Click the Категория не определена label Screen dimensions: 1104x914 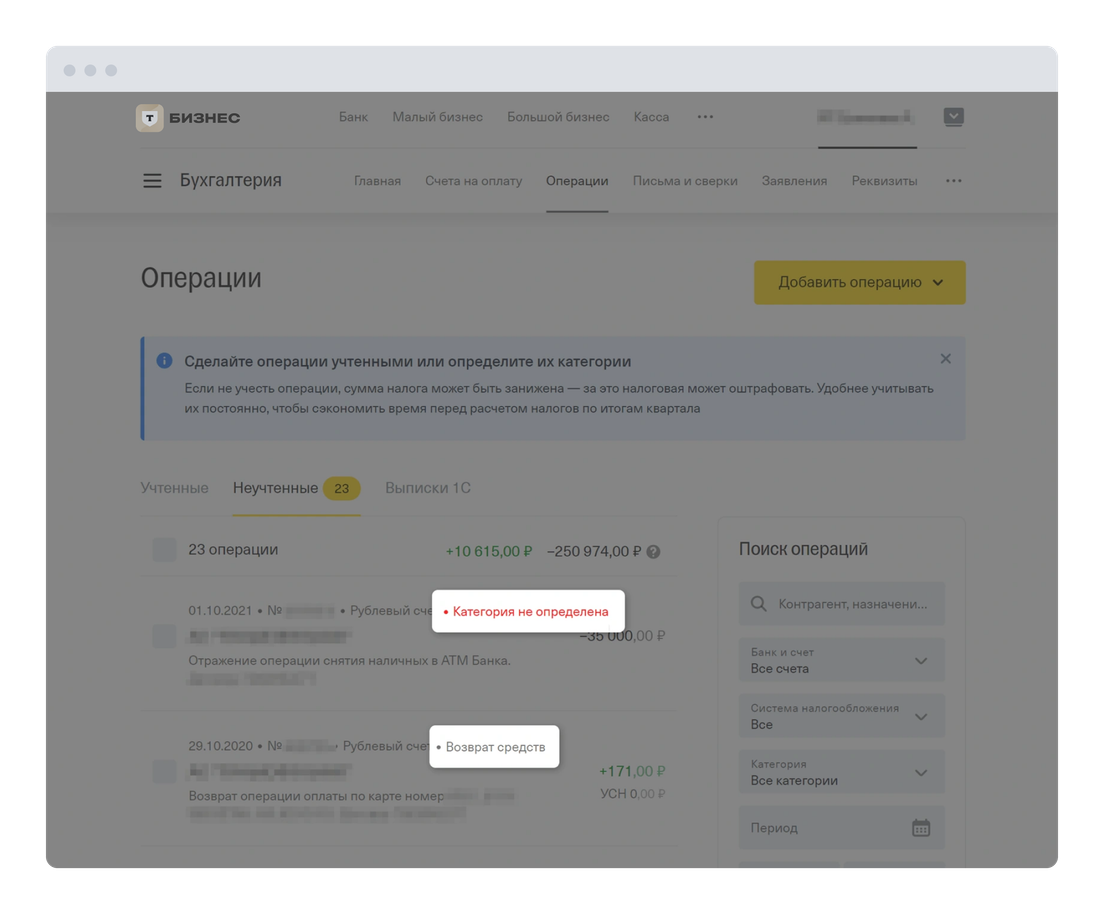(528, 611)
